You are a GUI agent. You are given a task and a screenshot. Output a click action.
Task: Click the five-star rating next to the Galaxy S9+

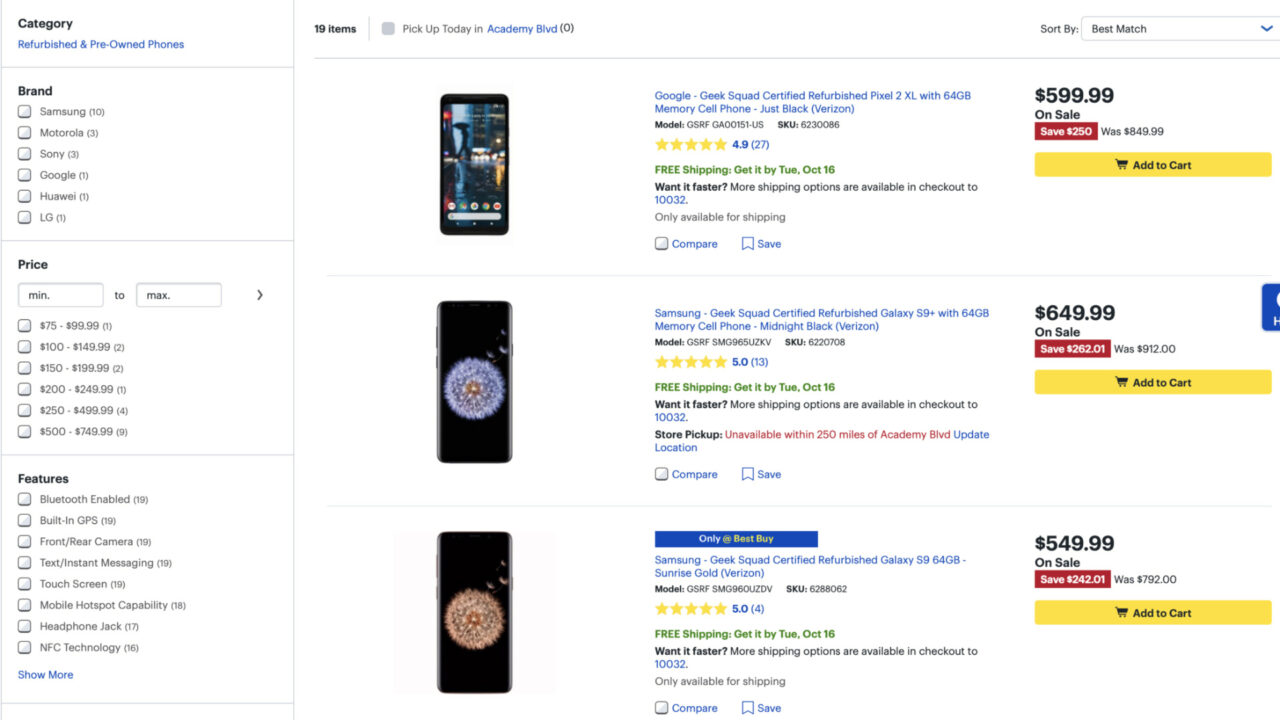click(688, 361)
